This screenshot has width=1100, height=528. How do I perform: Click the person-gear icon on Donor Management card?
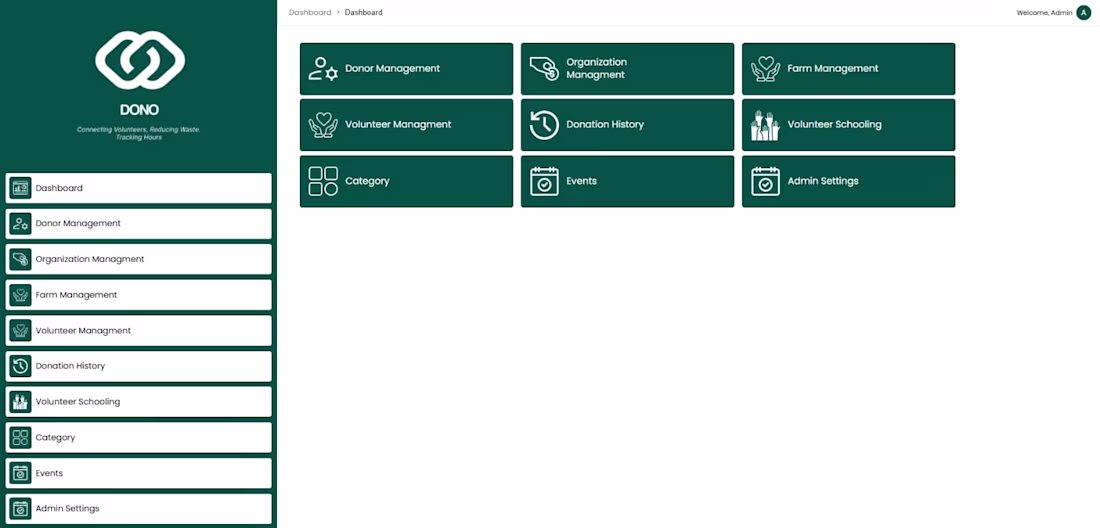pyautogui.click(x=323, y=69)
